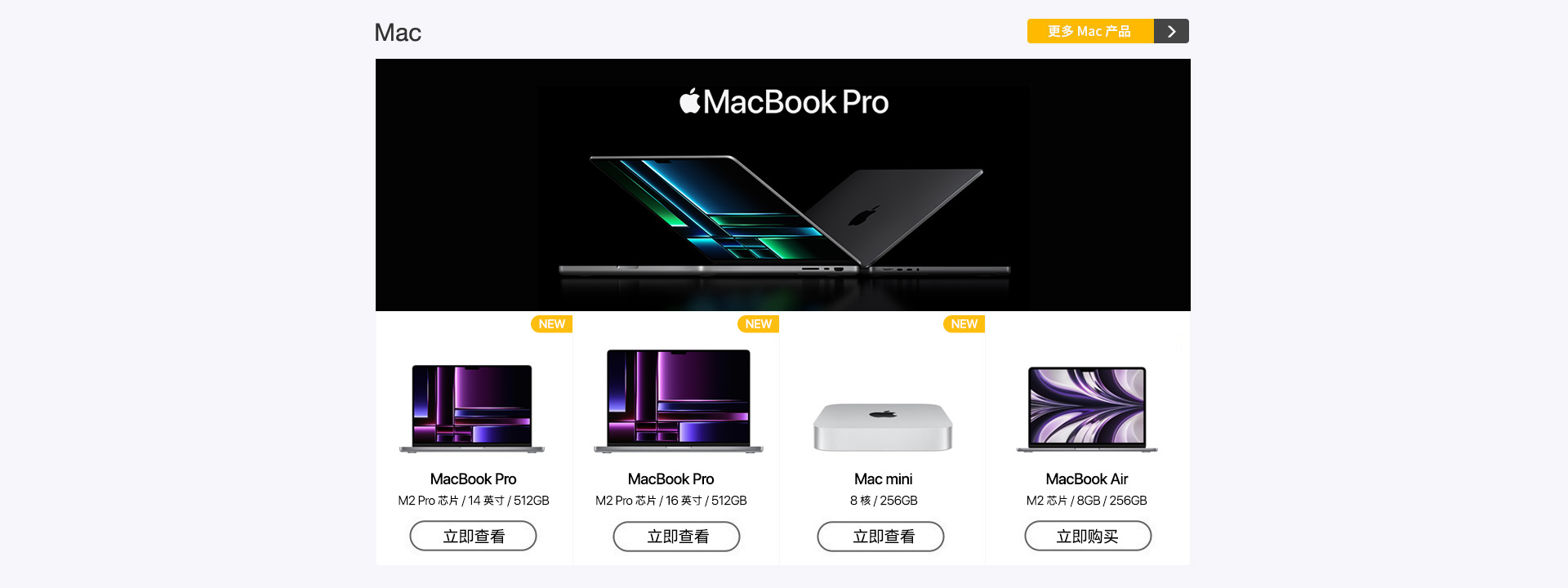The height and width of the screenshot is (588, 1568).
Task: Click the M2 芯片 8GB 256GB spec text
Action: point(1087,501)
